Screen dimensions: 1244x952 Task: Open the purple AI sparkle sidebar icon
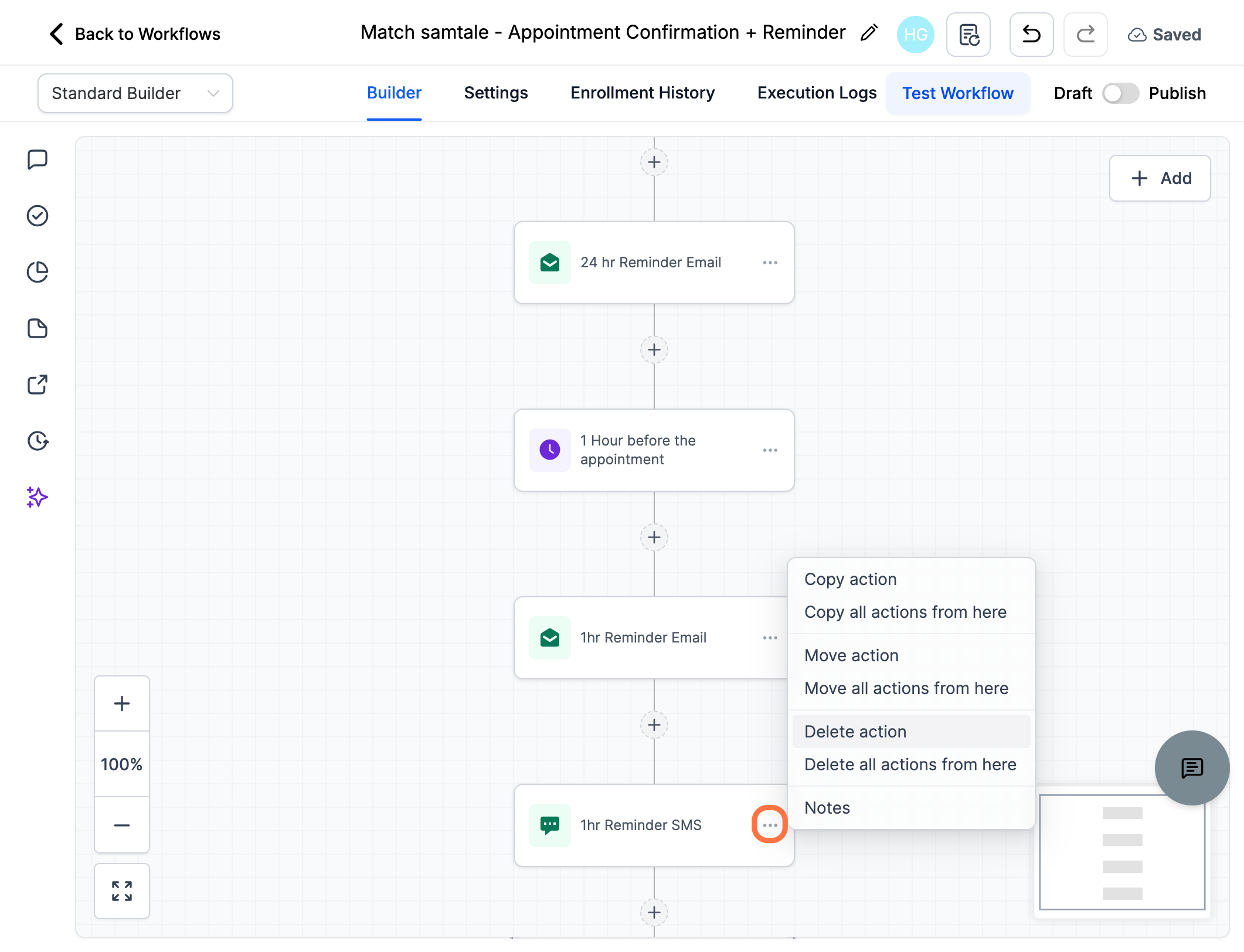click(38, 497)
